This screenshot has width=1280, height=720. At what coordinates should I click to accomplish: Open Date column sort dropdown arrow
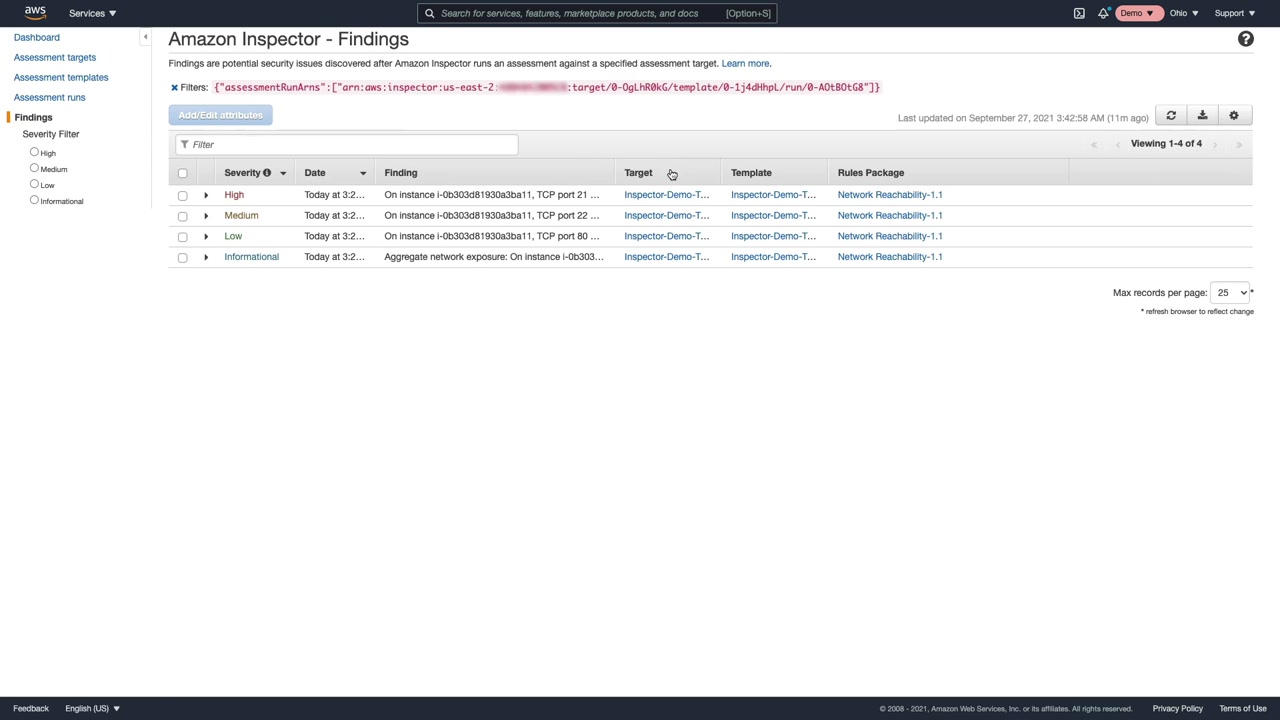363,173
